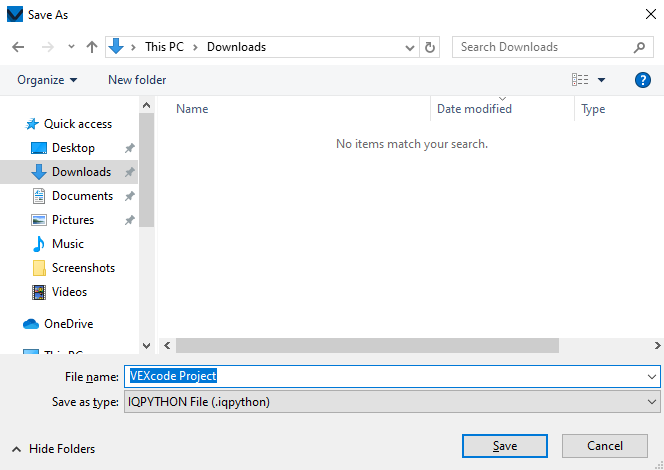Click the Forward navigation arrow
Screen dimensions: 664x470
pos(47,47)
